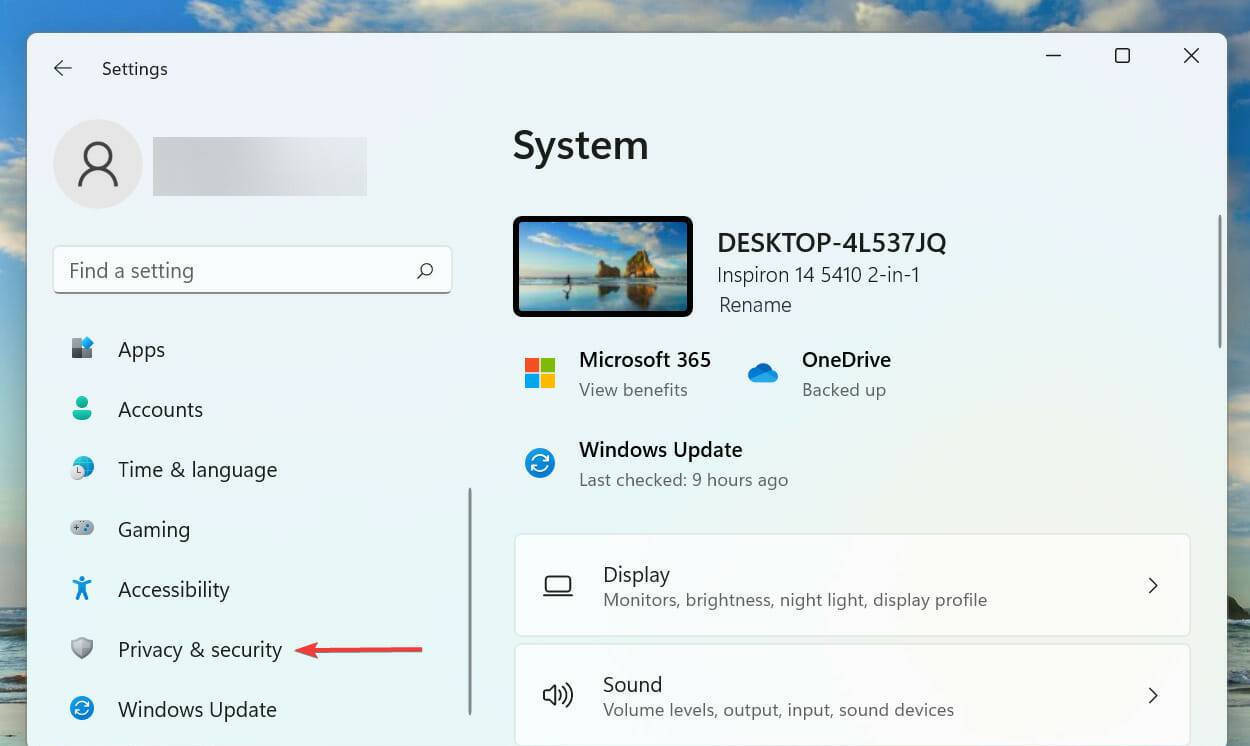This screenshot has width=1250, height=746.
Task: Click the Microsoft 365 icon
Action: click(539, 372)
